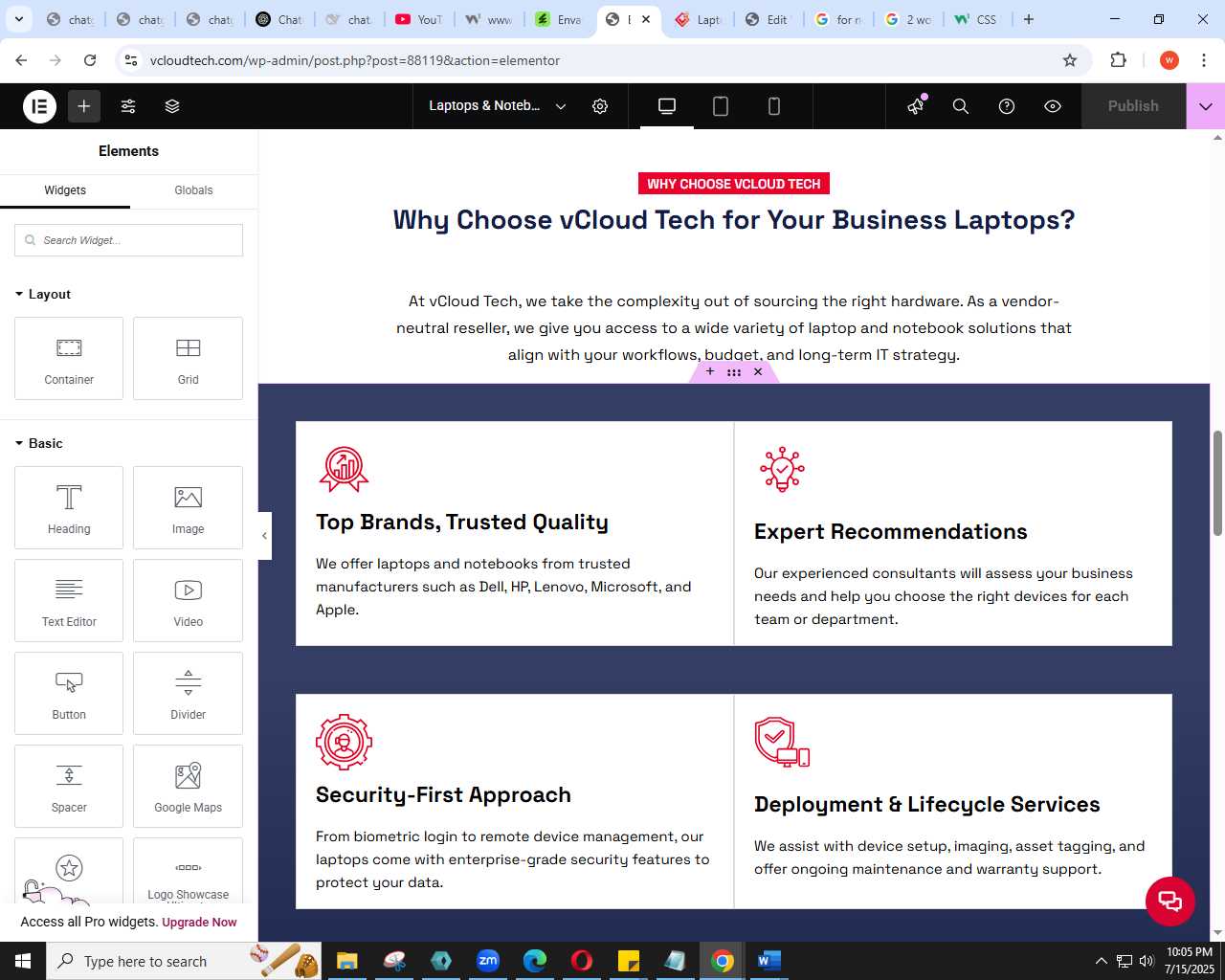The width and height of the screenshot is (1225, 980).
Task: Click the container add plus handle
Action: click(710, 371)
